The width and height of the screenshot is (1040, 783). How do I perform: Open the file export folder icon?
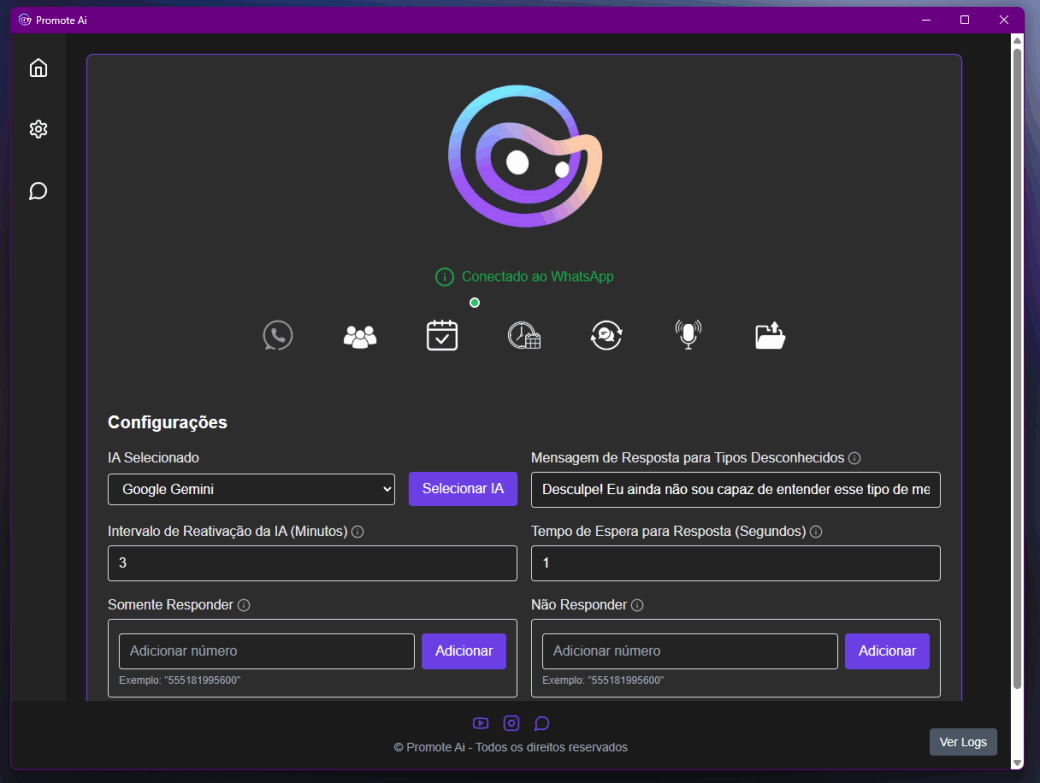(x=770, y=335)
